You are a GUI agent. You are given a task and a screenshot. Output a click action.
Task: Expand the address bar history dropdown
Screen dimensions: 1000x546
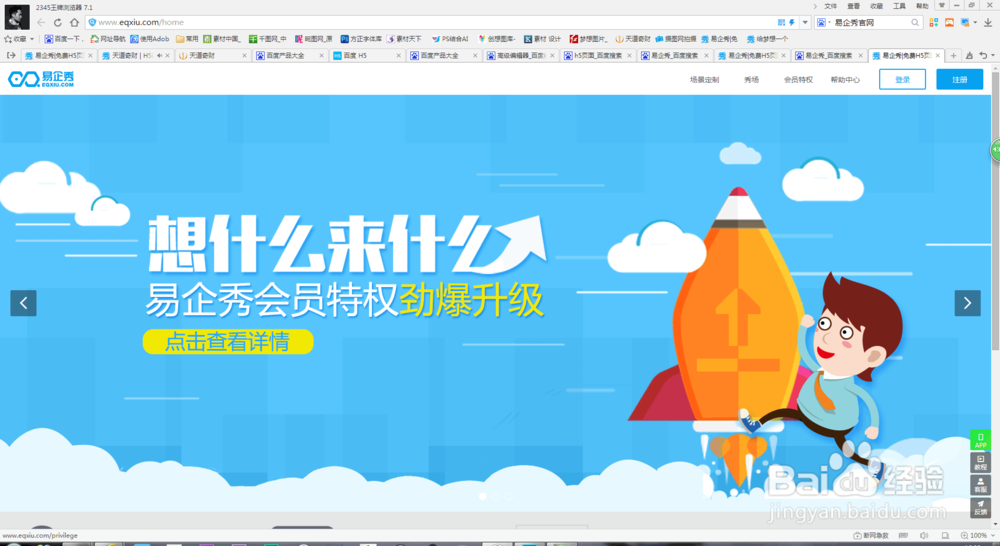pyautogui.click(x=805, y=22)
